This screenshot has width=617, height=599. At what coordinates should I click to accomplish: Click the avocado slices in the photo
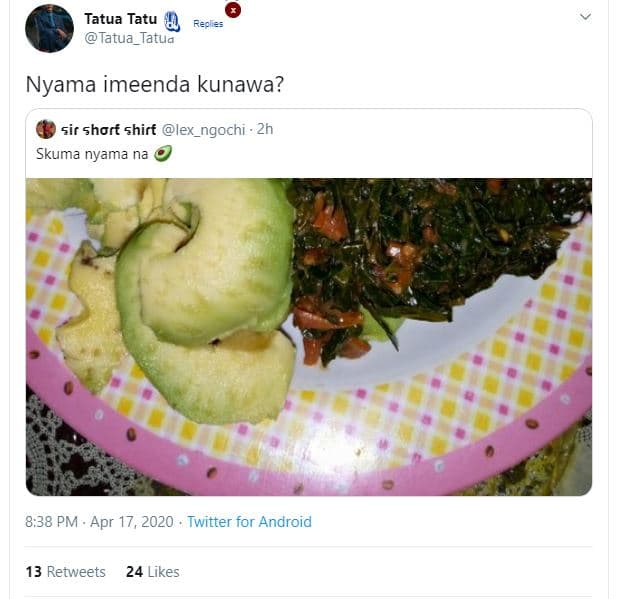point(200,290)
